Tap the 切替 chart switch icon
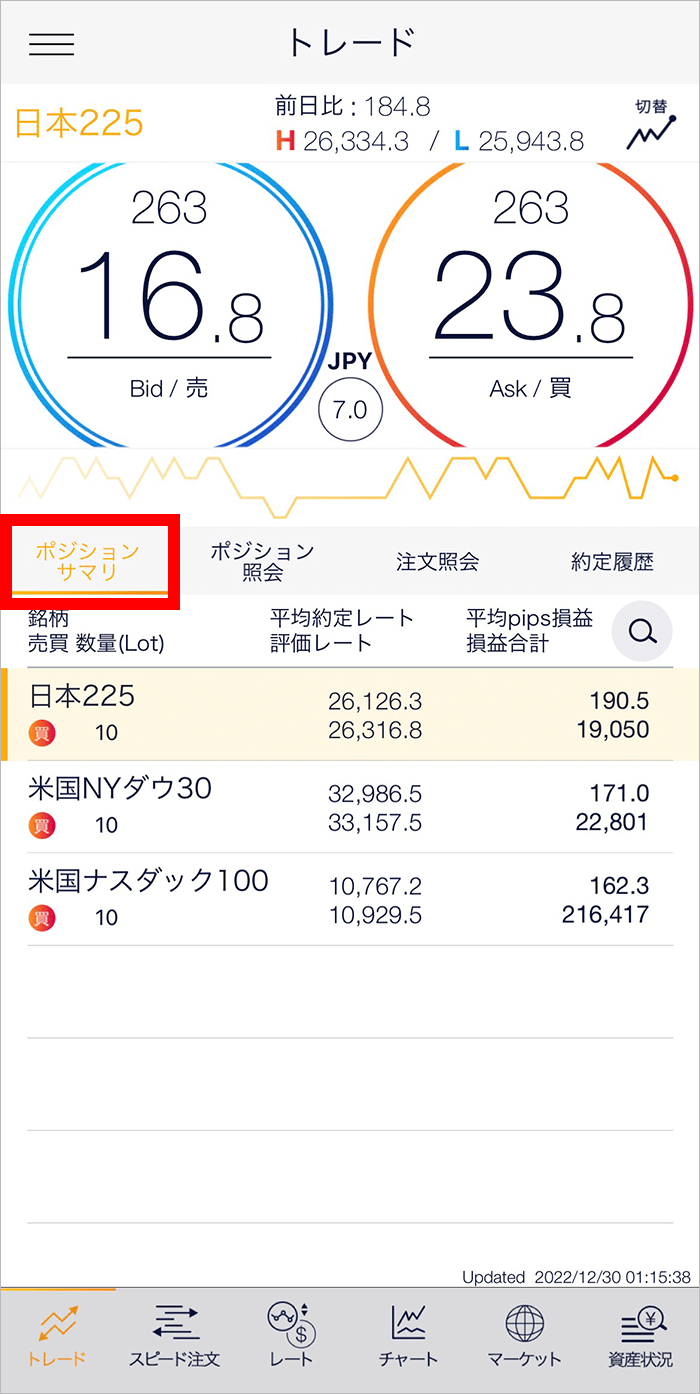 pos(651,124)
